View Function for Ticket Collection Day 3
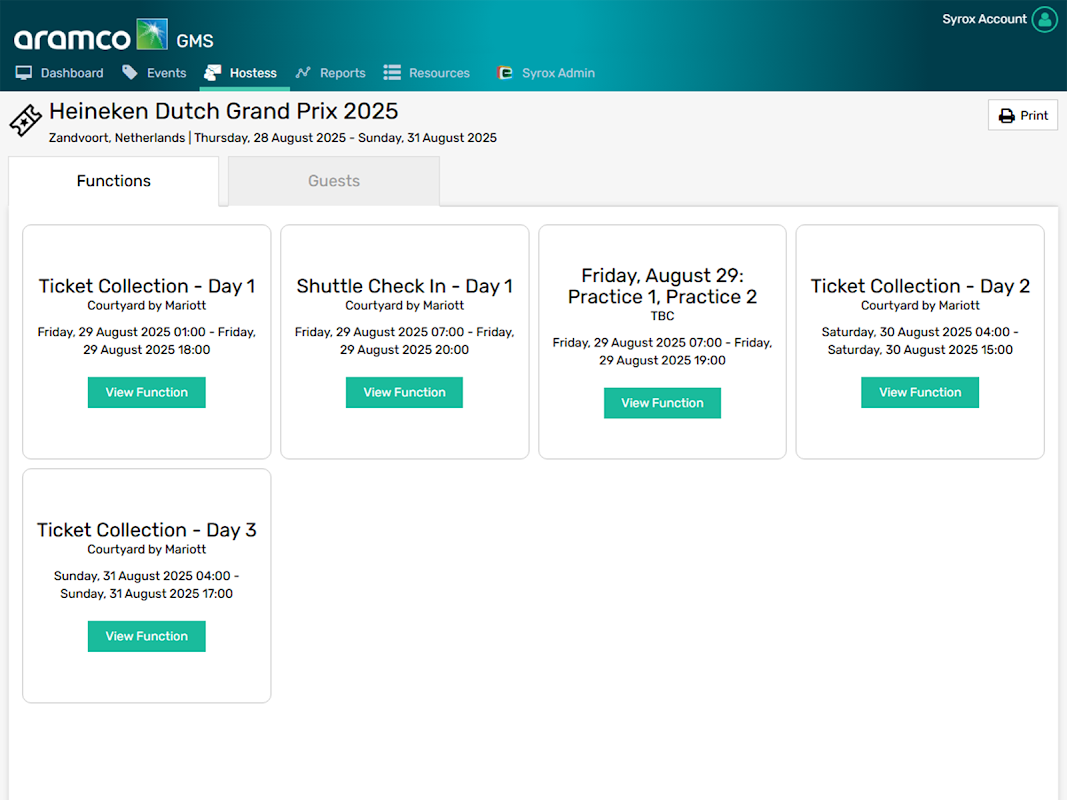Screen dimensions: 1067x800 pyautogui.click(x=146, y=636)
